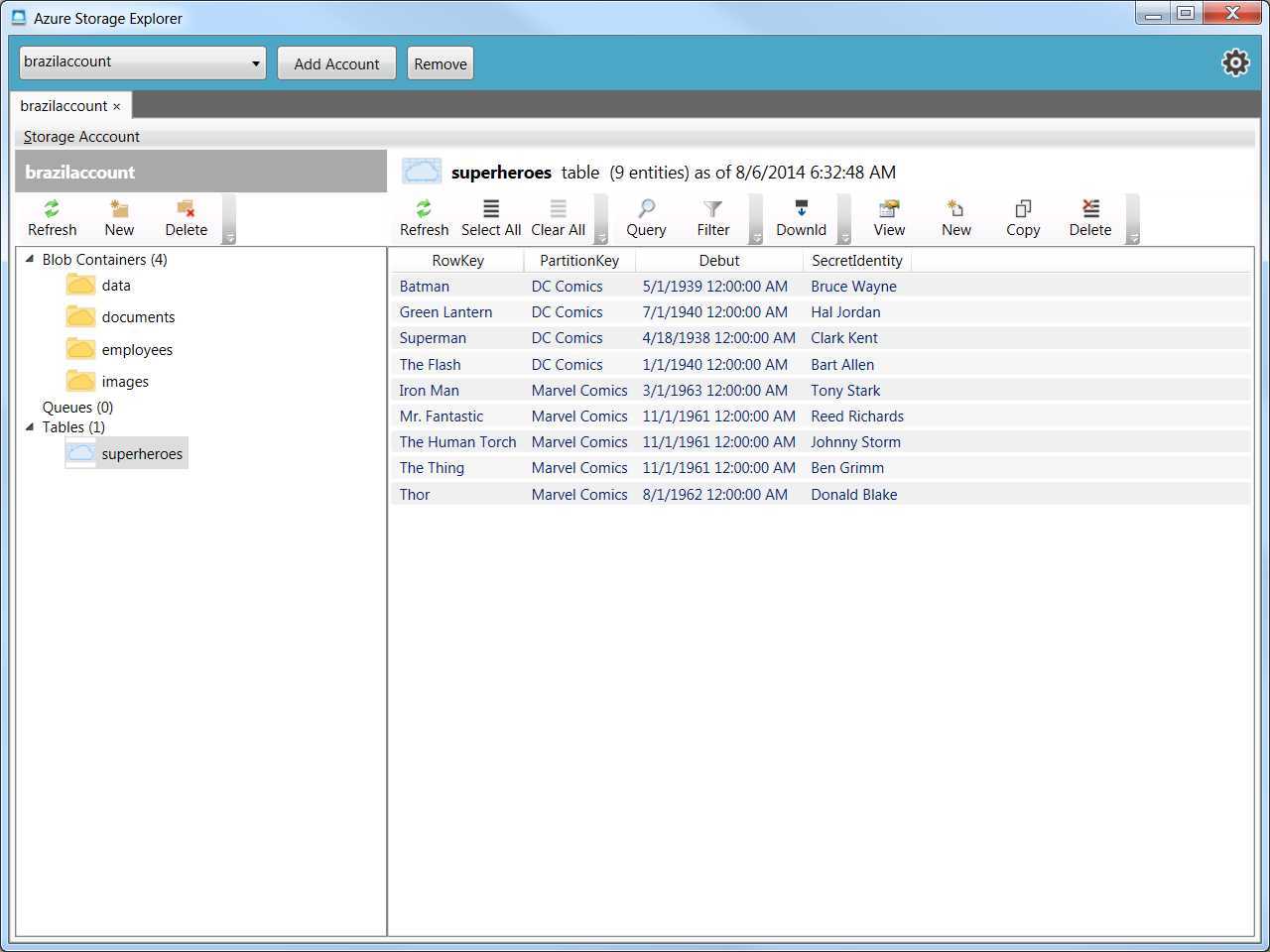Create a New container in left panel

(119, 218)
